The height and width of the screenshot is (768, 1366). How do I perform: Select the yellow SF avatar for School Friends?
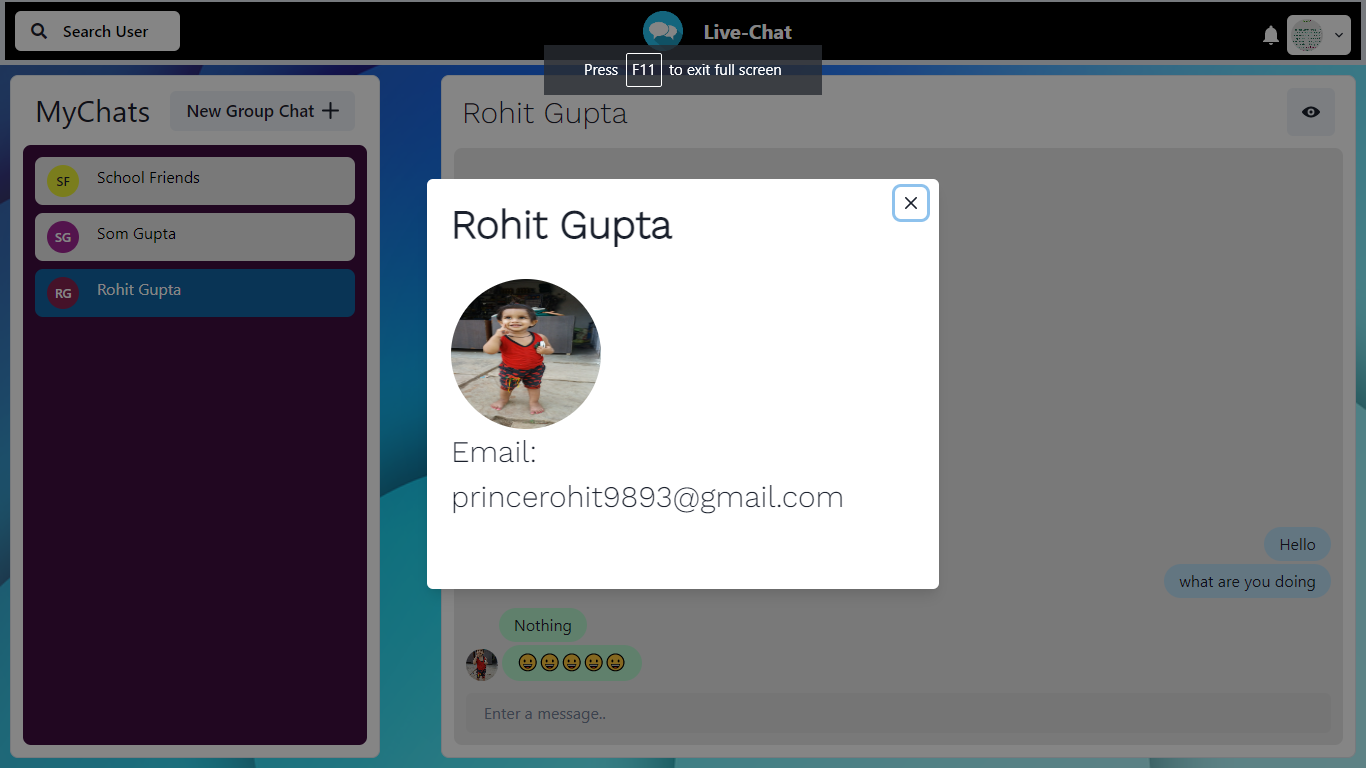pos(62,181)
